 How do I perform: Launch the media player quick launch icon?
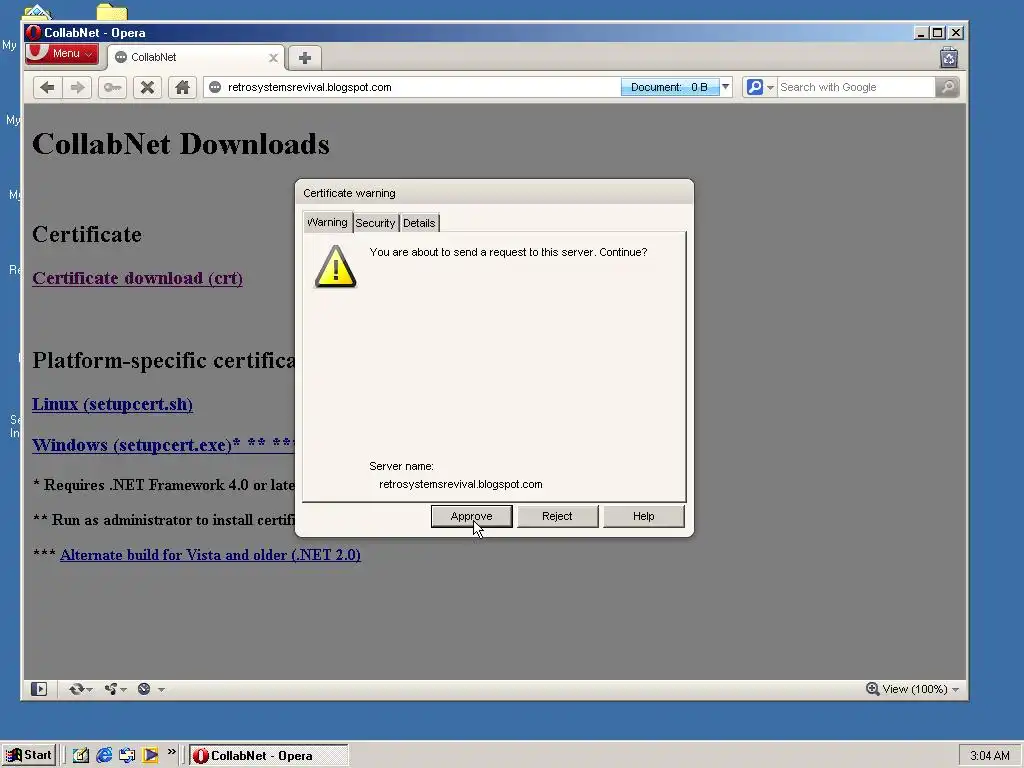150,756
